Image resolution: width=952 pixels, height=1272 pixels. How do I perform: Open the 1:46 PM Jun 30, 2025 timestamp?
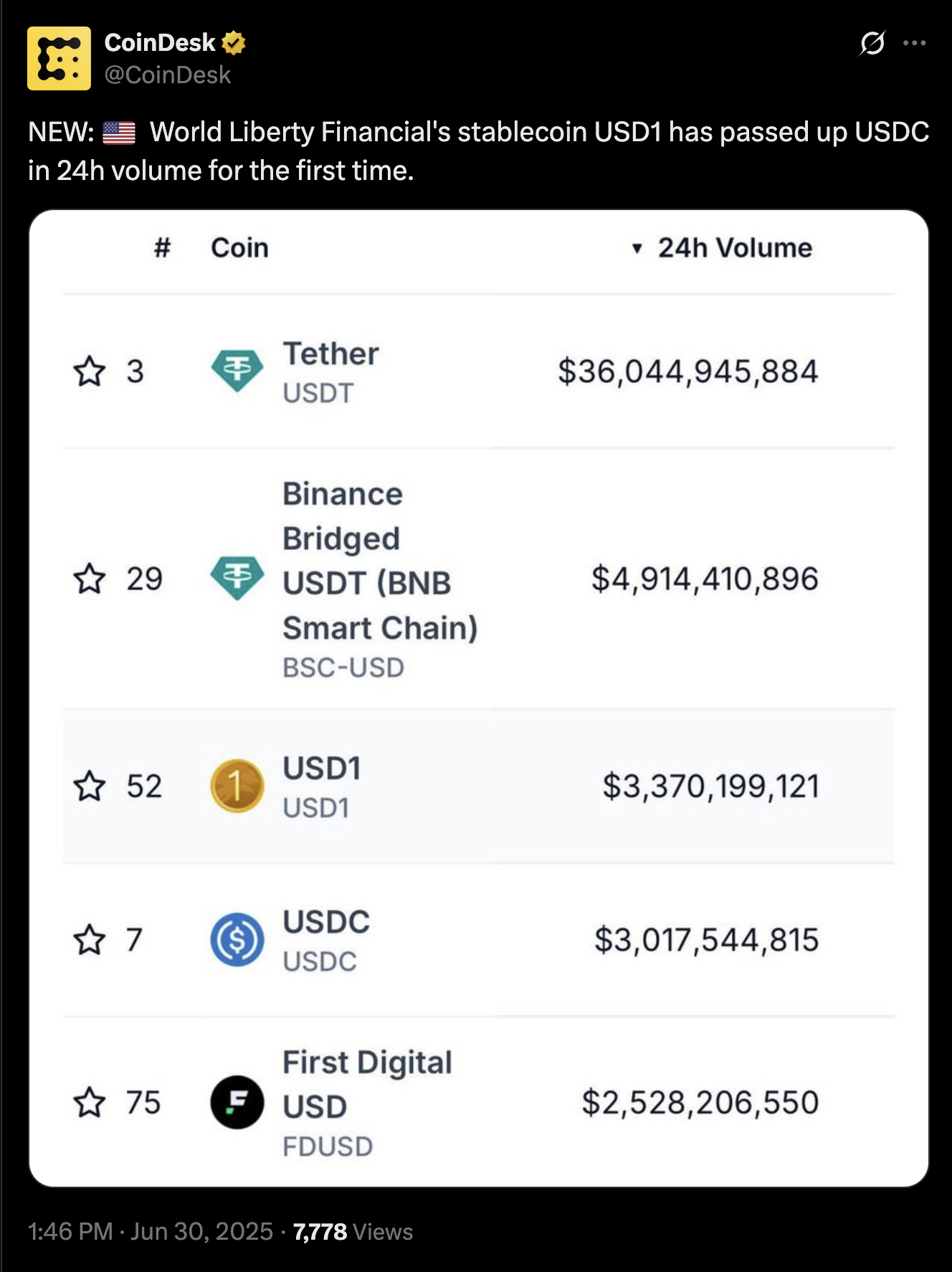[x=151, y=1231]
